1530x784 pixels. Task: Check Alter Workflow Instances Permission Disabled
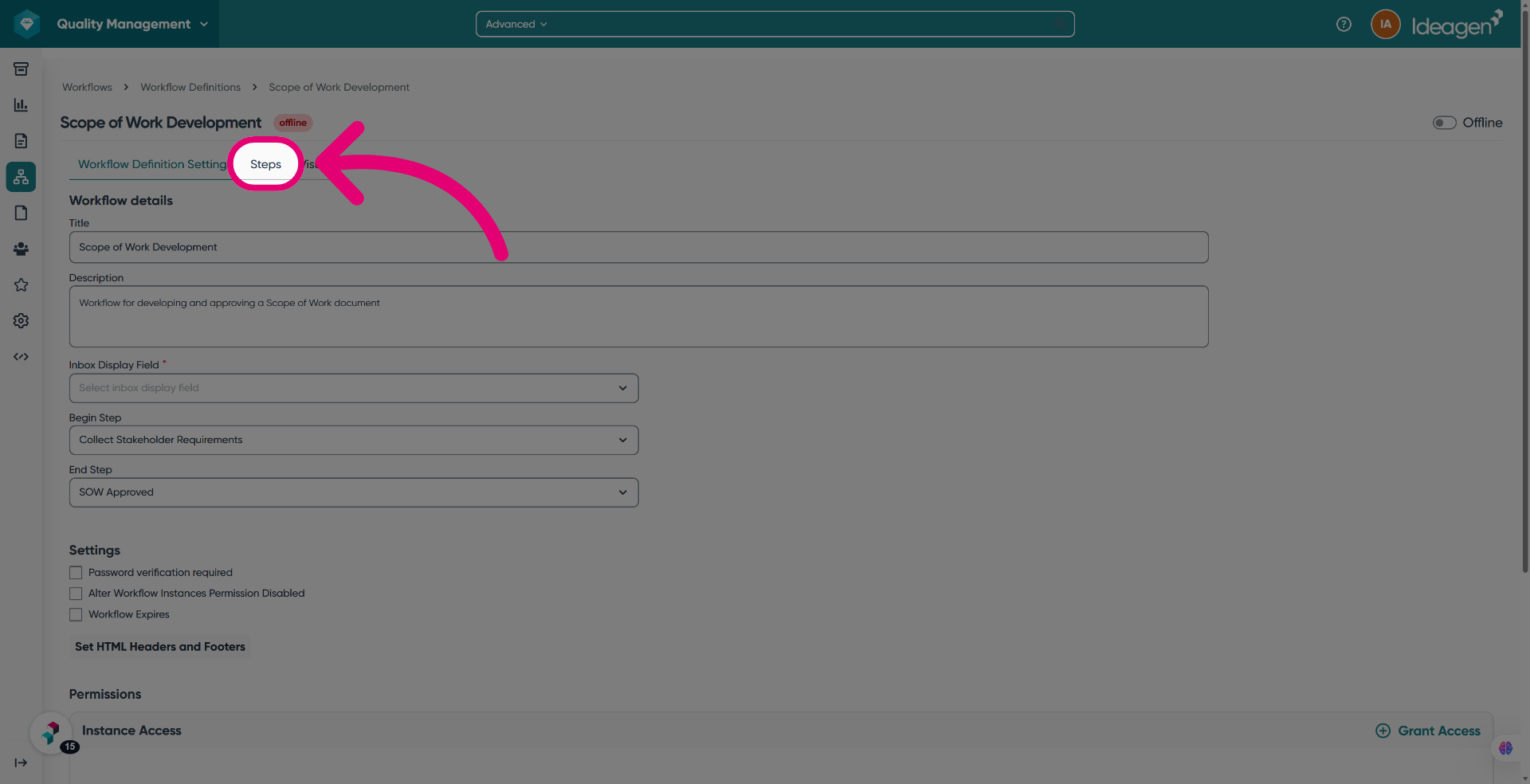pos(76,594)
